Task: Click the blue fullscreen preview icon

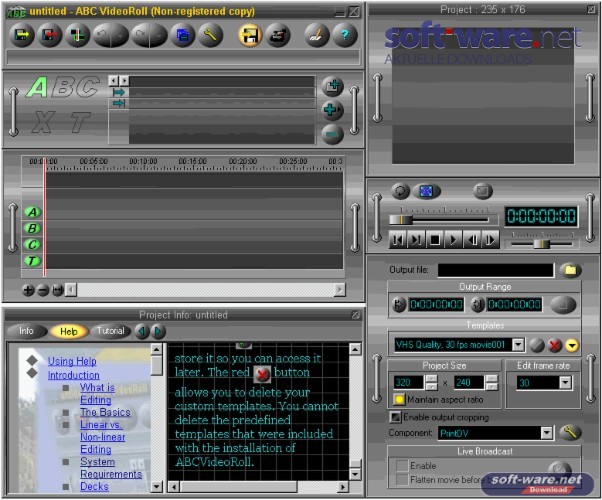Action: pos(426,191)
